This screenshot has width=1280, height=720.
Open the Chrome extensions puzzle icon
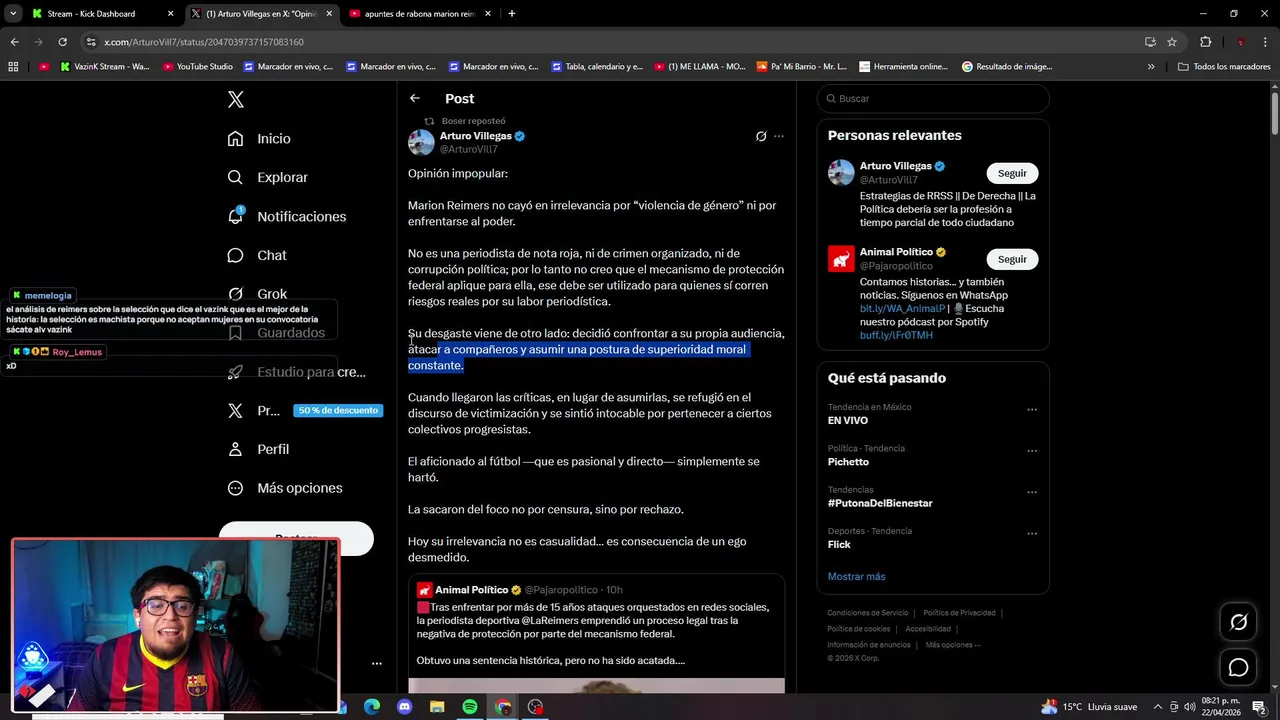tap(1205, 42)
